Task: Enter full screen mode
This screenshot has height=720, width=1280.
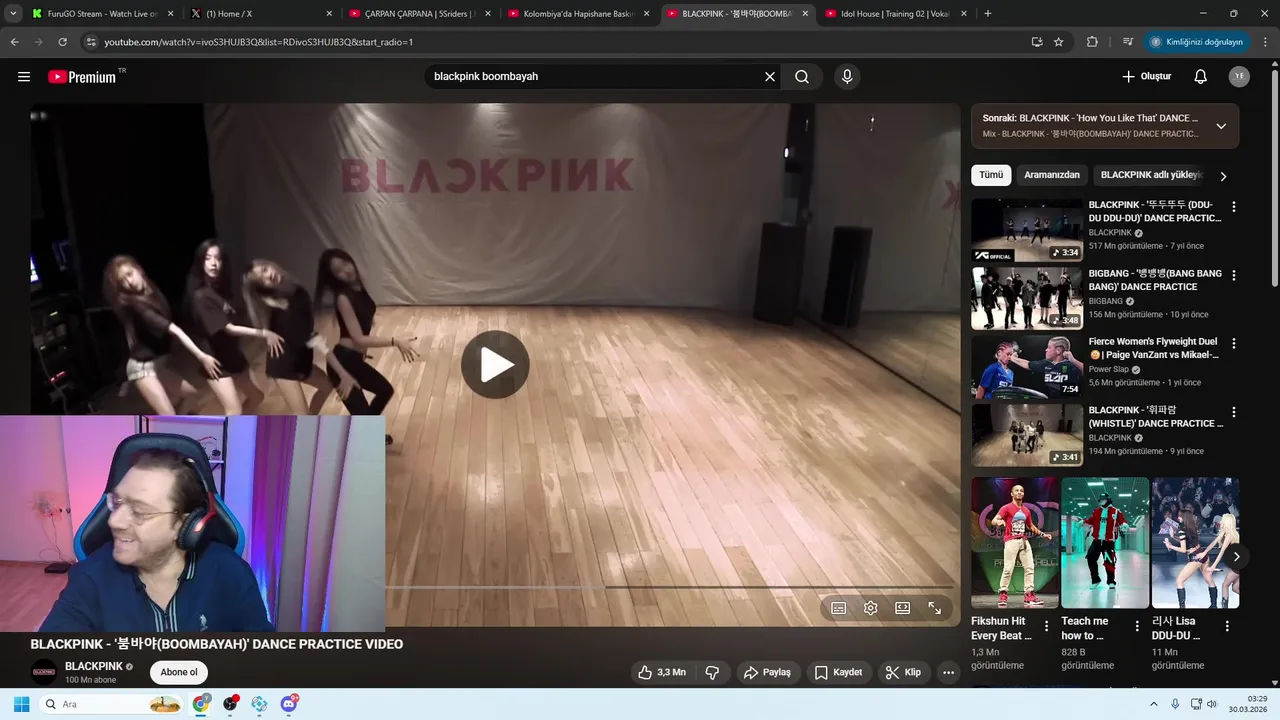Action: click(x=935, y=608)
